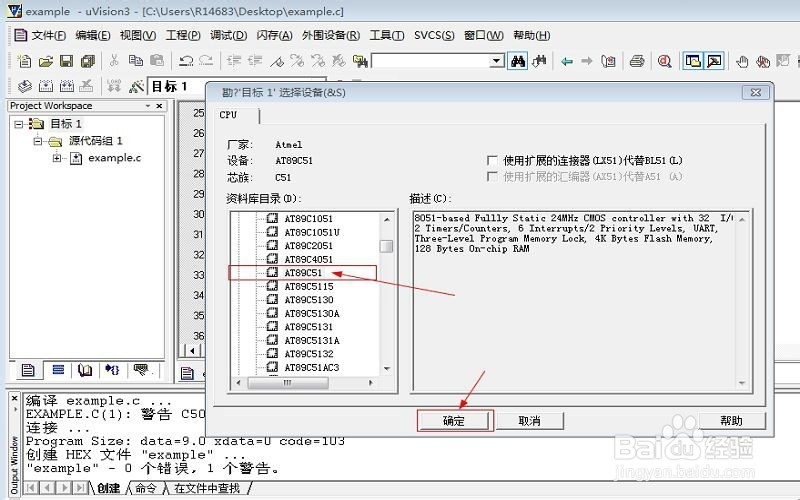Click the 帮助 button in dialog
The width and height of the screenshot is (800, 500).
coord(732,421)
